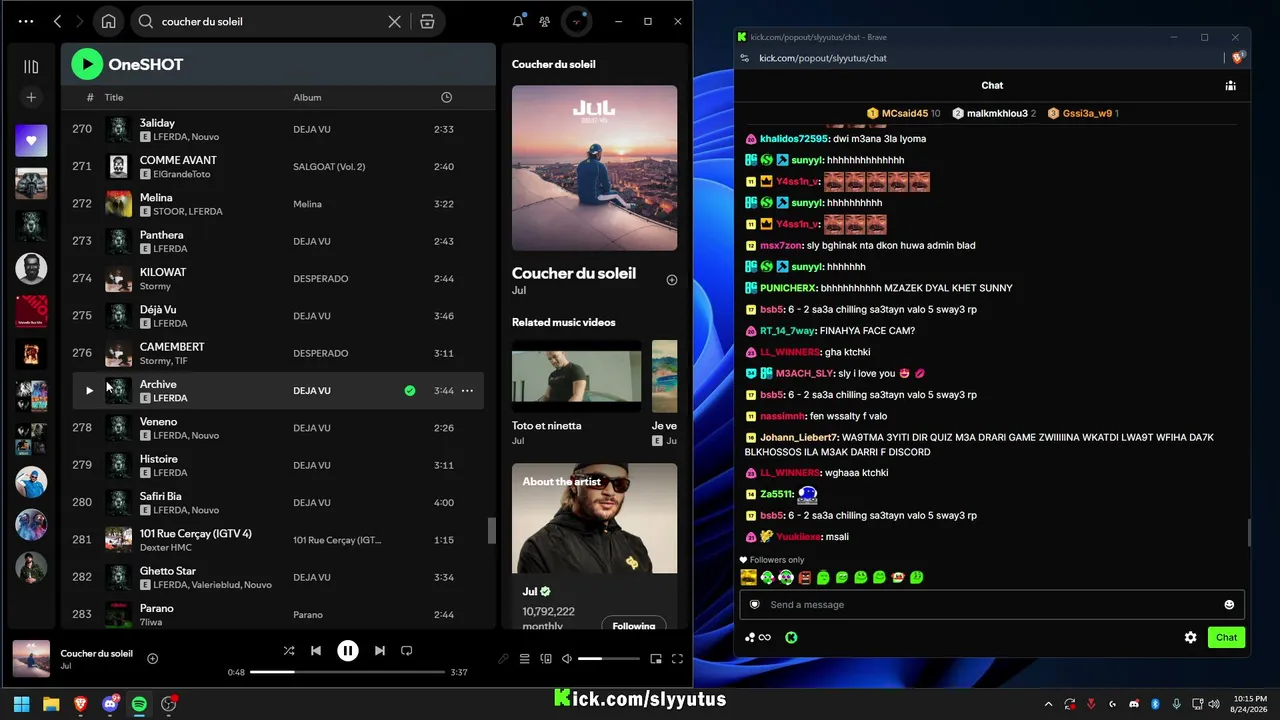Add Coucher du soleil to library in side panel

pyautogui.click(x=672, y=280)
